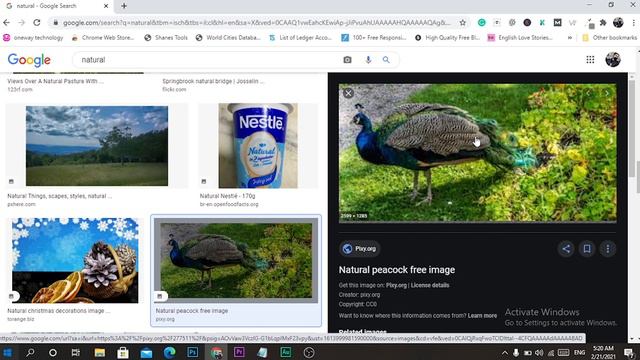This screenshot has width=640, height=360.
Task: Open the High Quality Free bookmark
Action: coord(447,38)
